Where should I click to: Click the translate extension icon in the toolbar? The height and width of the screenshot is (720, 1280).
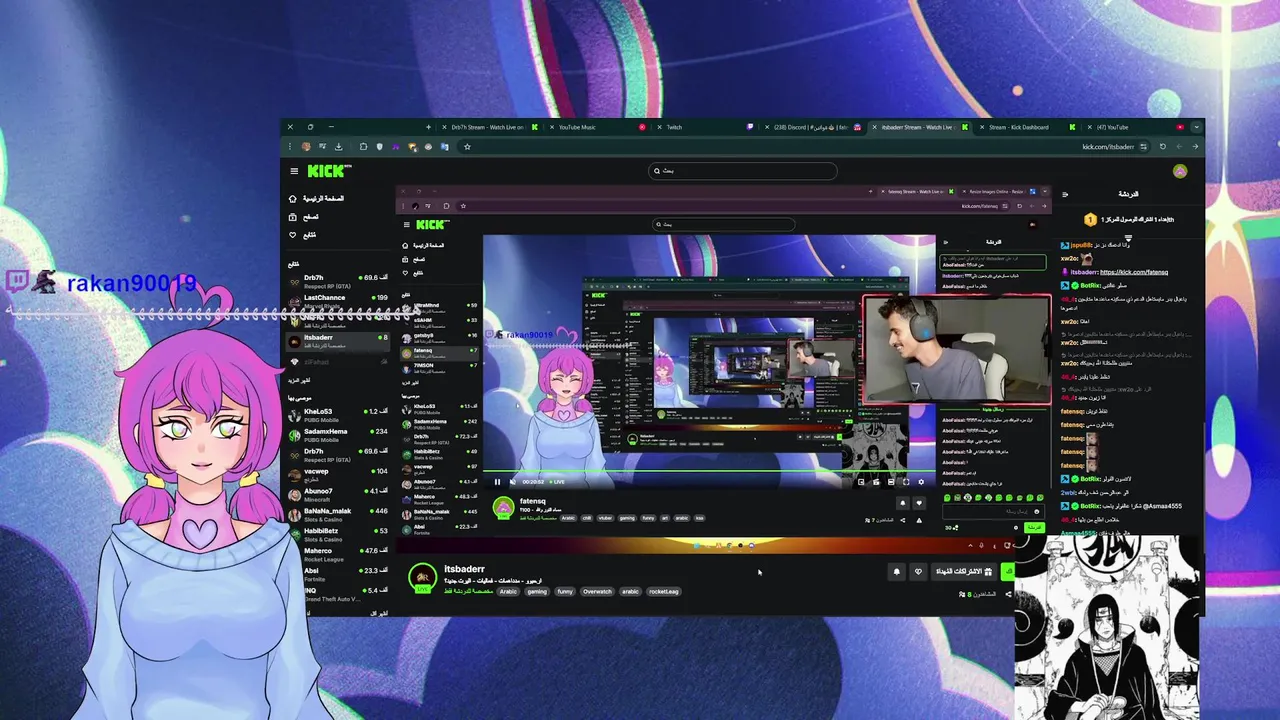click(445, 147)
